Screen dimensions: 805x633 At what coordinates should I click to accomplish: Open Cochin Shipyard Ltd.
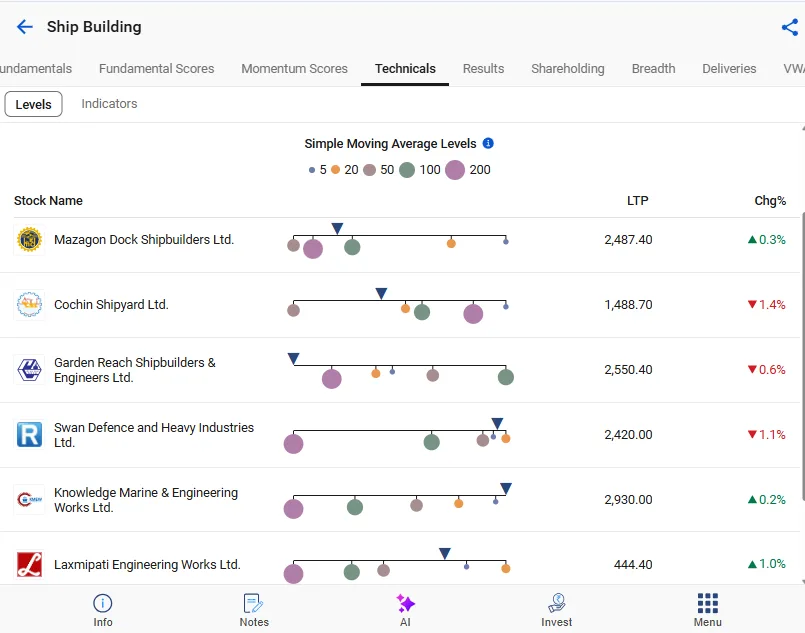coord(111,305)
